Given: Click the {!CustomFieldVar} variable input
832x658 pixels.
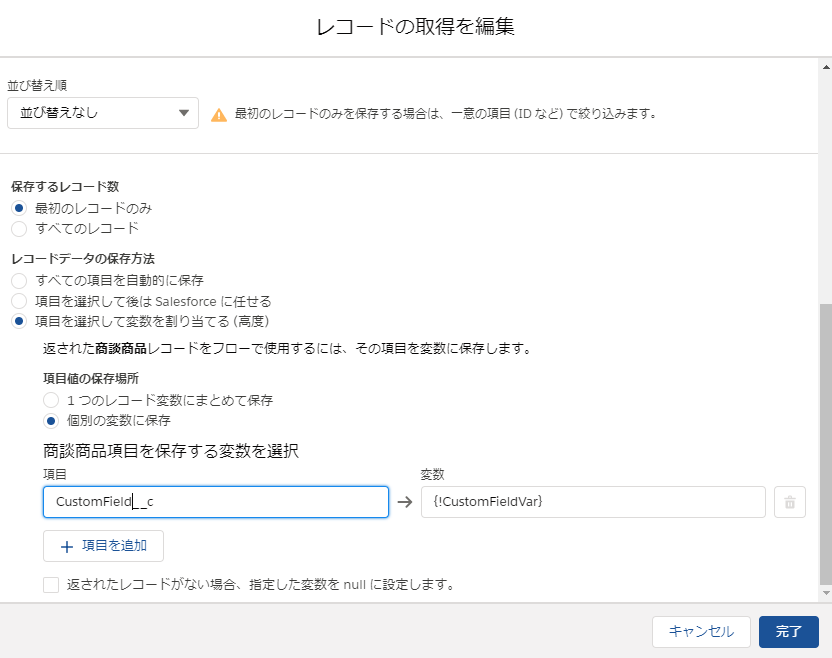Looking at the screenshot, I should pos(593,502).
